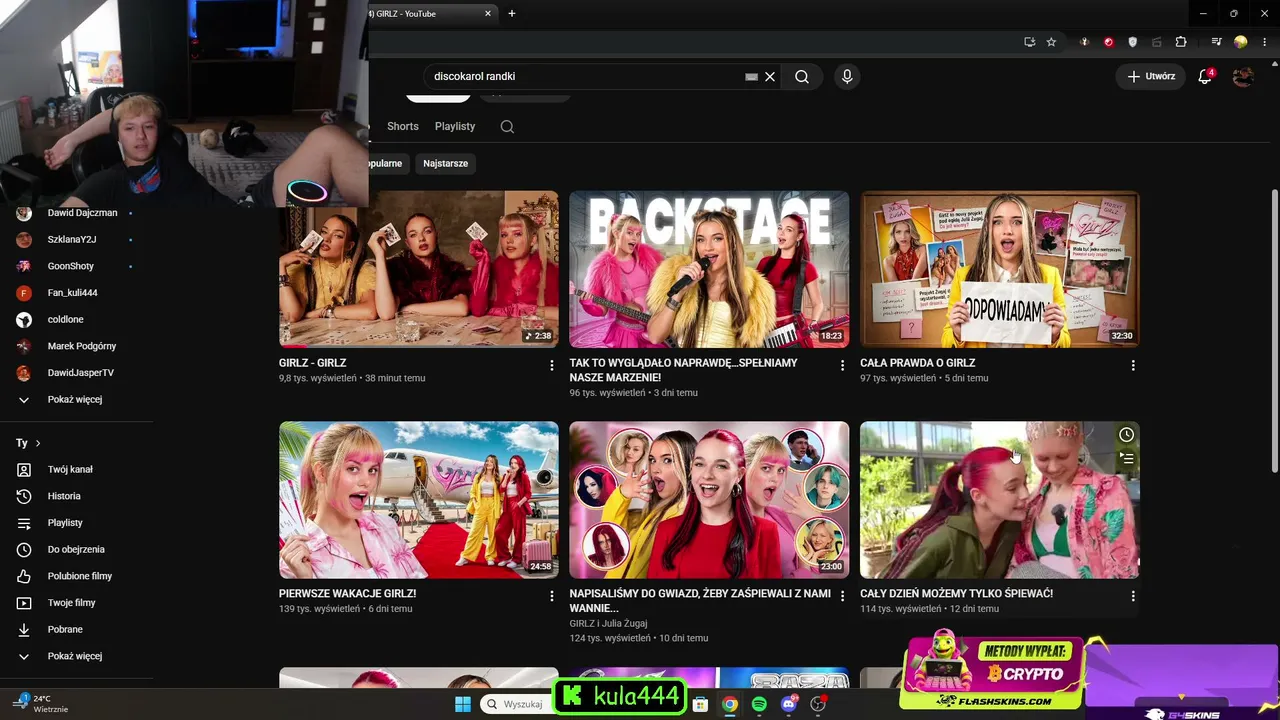The width and height of the screenshot is (1280, 720).
Task: Open a new browser tab
Action: click(512, 14)
